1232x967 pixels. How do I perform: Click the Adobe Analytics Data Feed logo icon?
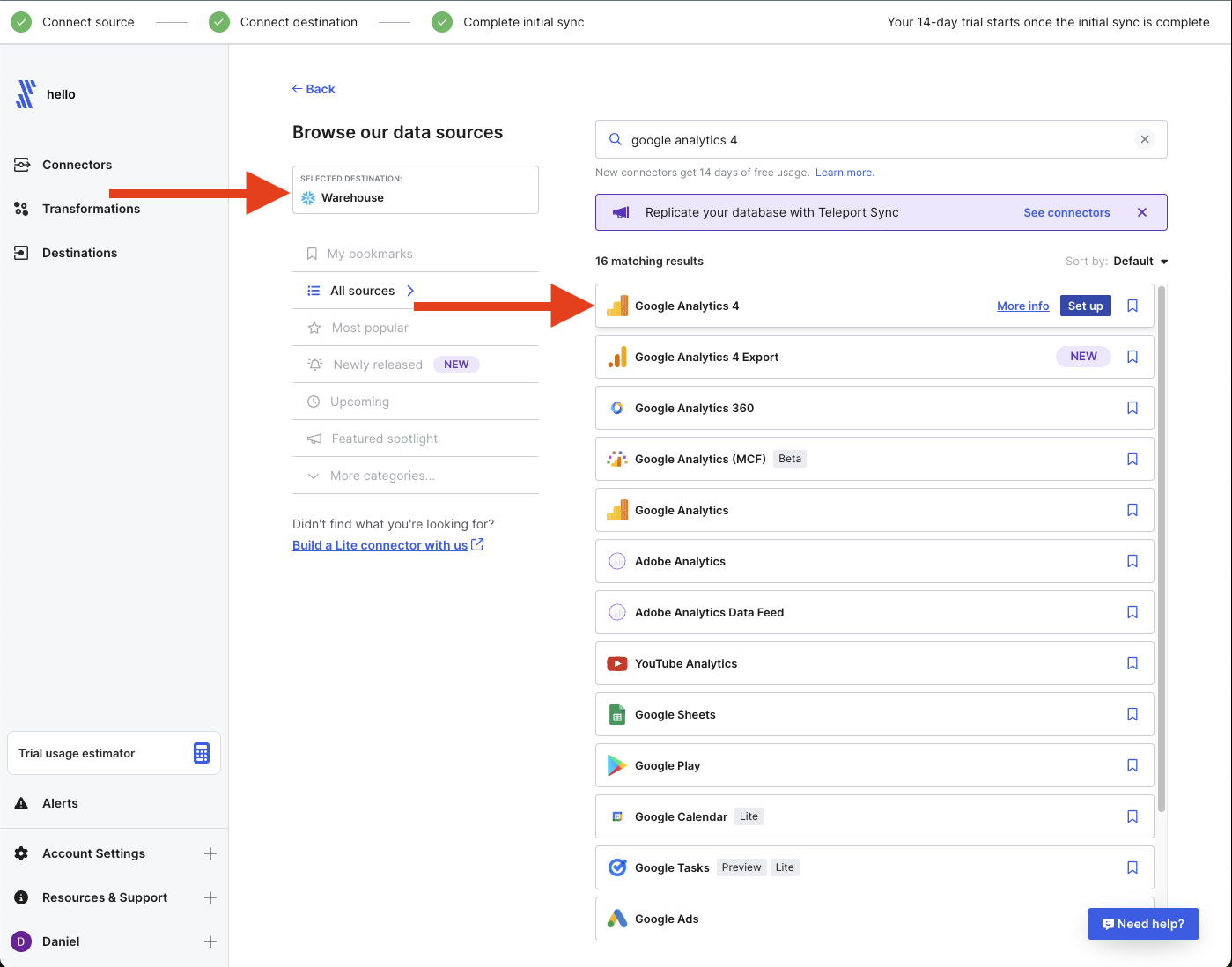pos(617,612)
